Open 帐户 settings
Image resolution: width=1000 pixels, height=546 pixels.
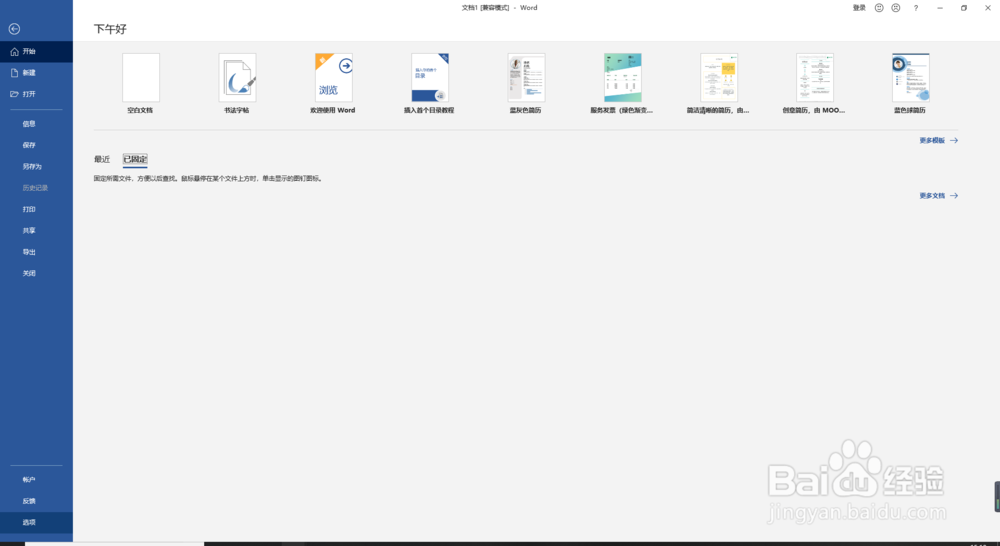tap(36, 480)
